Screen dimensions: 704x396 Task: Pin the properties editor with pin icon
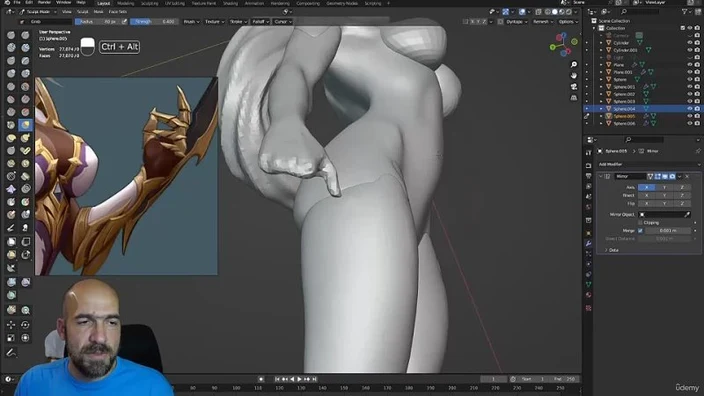[x=698, y=151]
